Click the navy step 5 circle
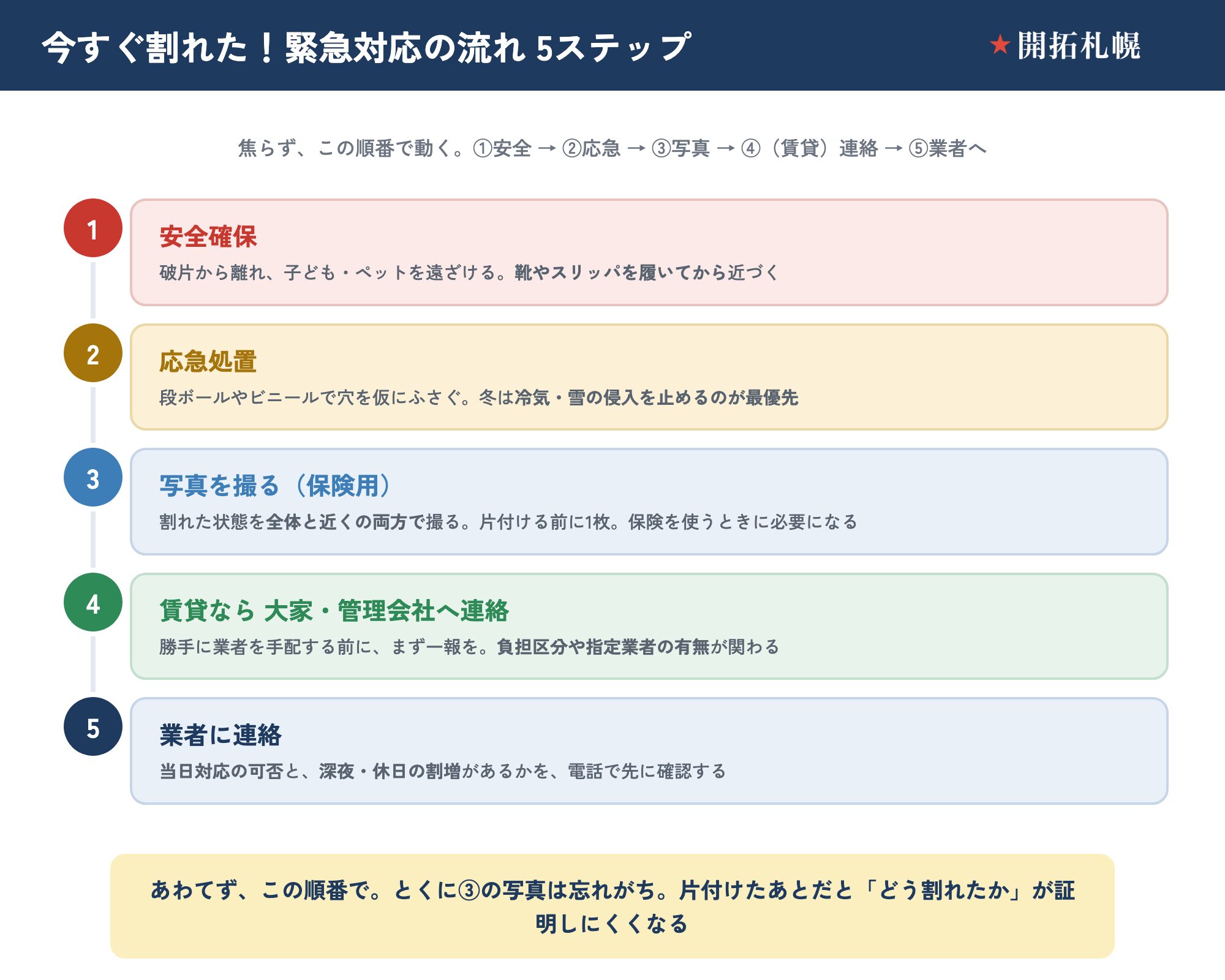 coord(93,726)
